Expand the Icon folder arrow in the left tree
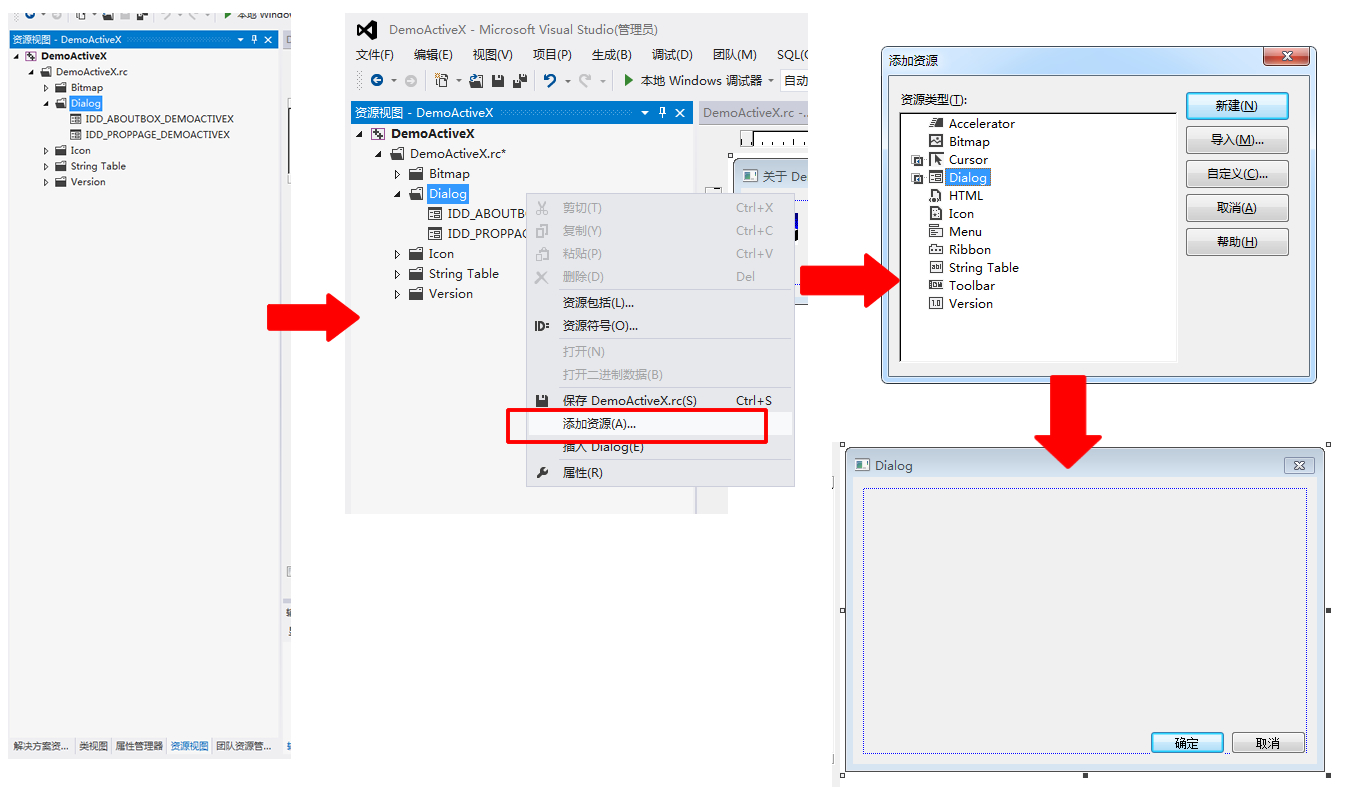 click(x=46, y=151)
